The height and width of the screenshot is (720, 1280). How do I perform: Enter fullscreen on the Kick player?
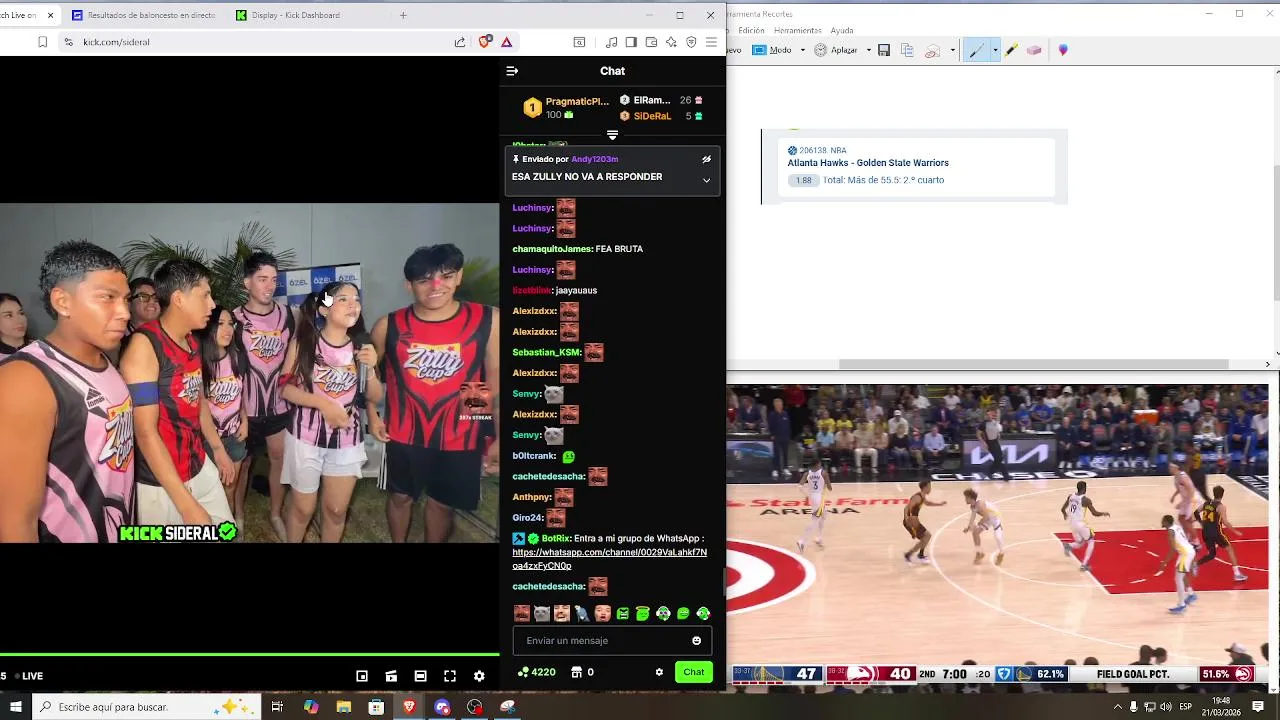pos(450,676)
